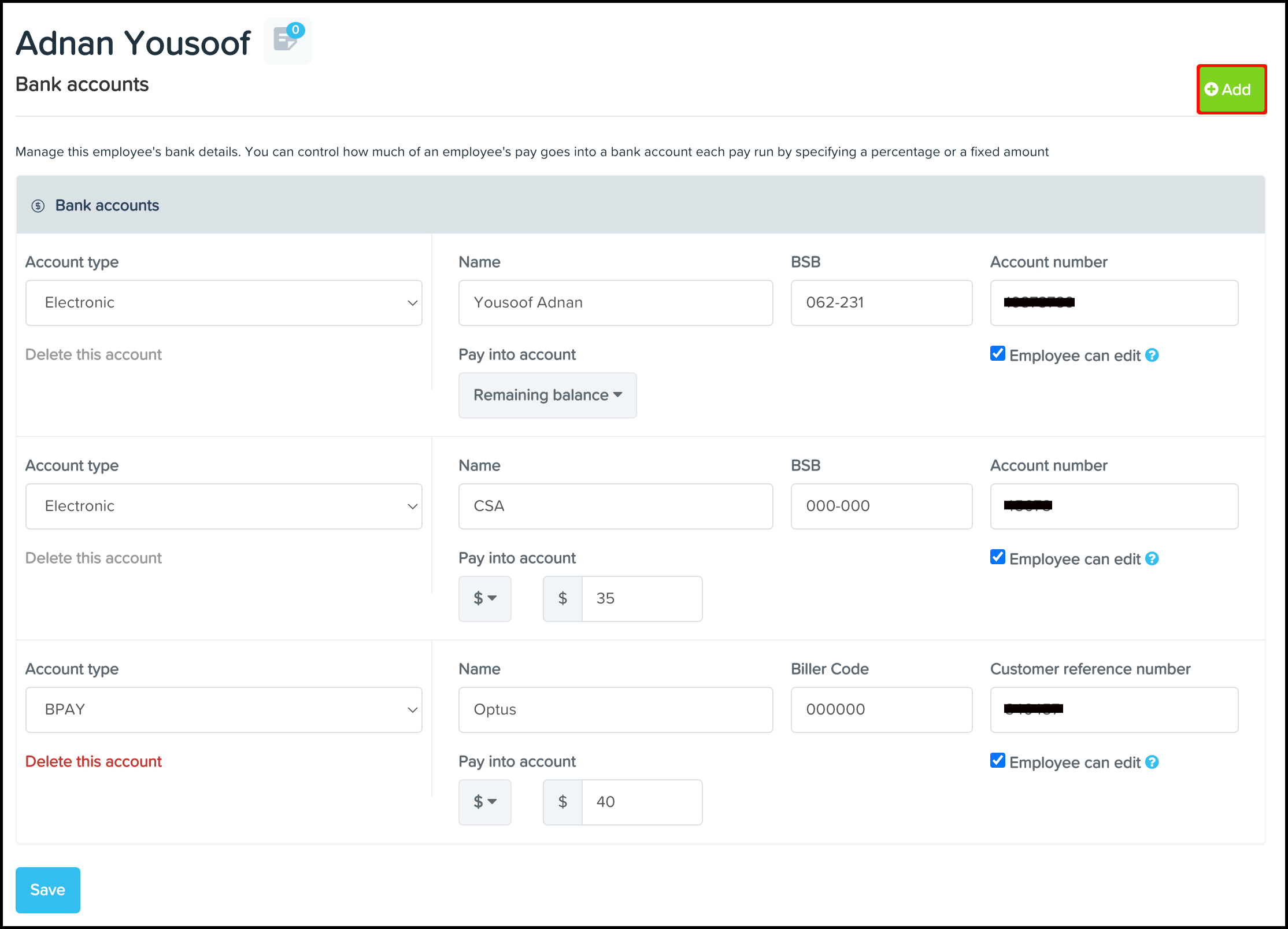Select the CSA payment amount field showing 35
1288x929 pixels.
(x=642, y=599)
